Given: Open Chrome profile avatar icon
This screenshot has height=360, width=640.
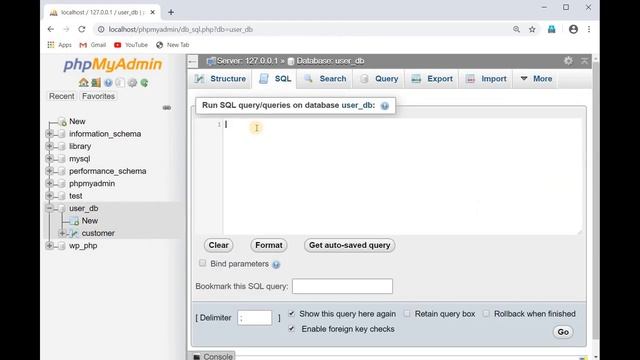Looking at the screenshot, I should point(573,29).
